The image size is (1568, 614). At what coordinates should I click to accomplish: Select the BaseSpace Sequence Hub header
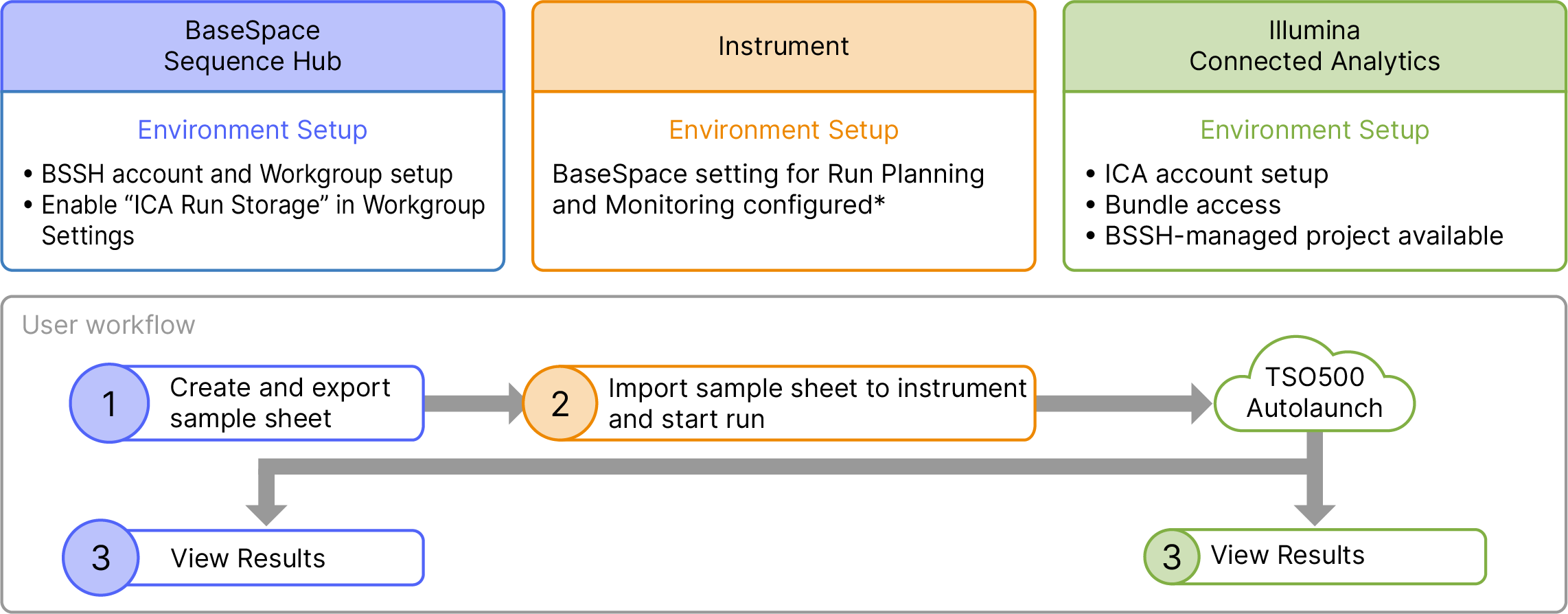(x=253, y=46)
